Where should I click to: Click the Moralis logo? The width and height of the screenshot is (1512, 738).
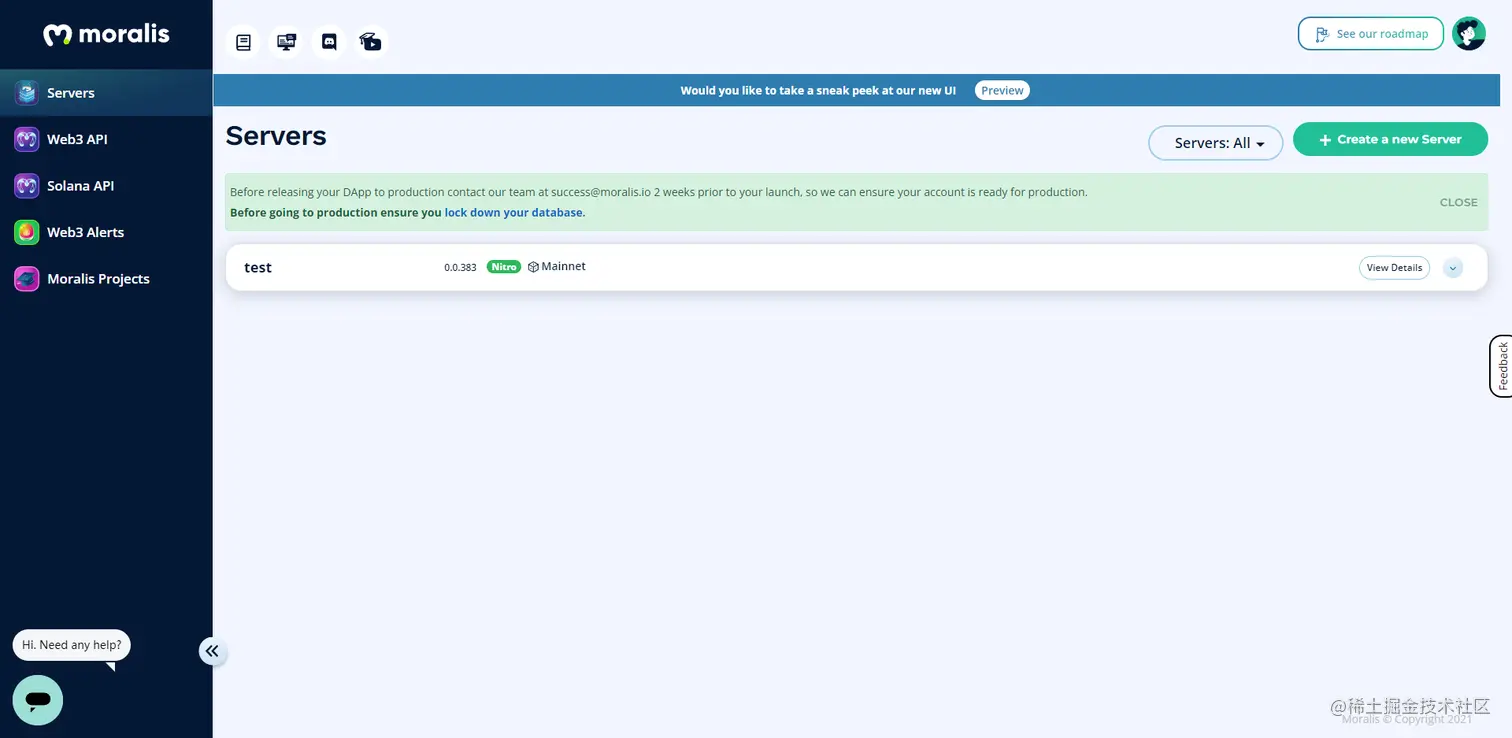(x=106, y=34)
